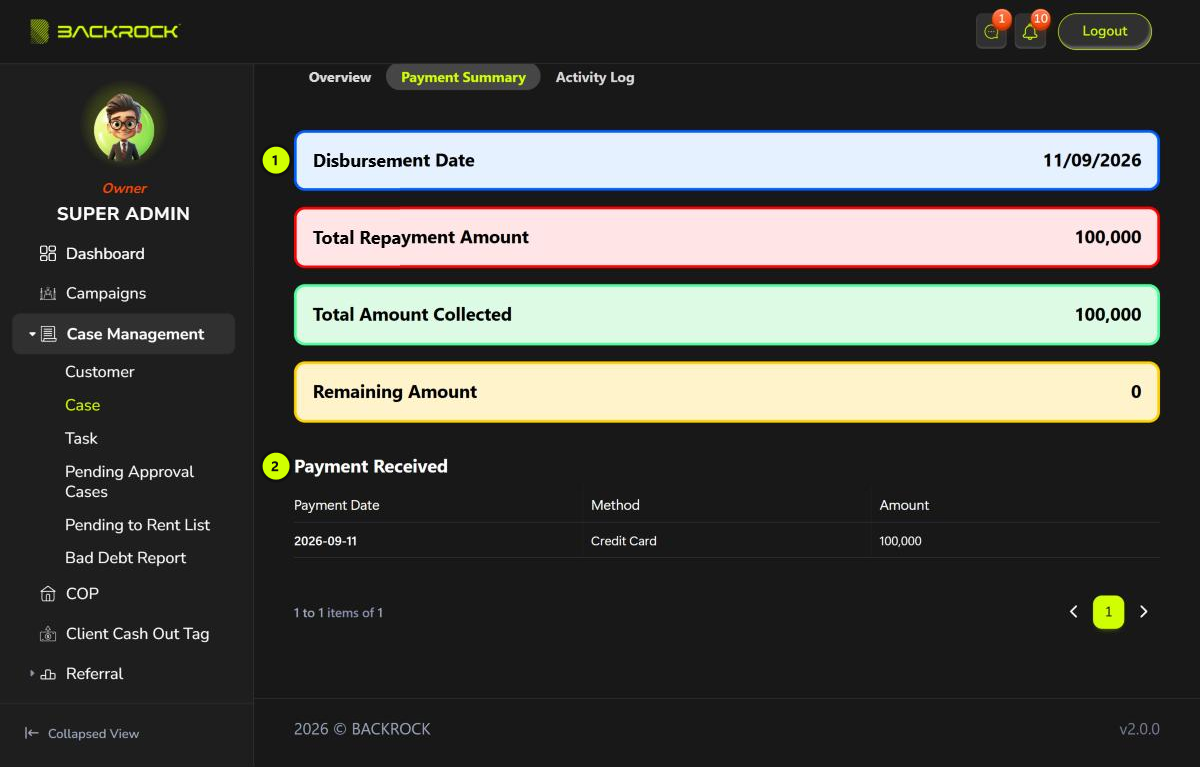
Task: Click the '1 to 1 items of 1' text
Action: pyautogui.click(x=338, y=612)
